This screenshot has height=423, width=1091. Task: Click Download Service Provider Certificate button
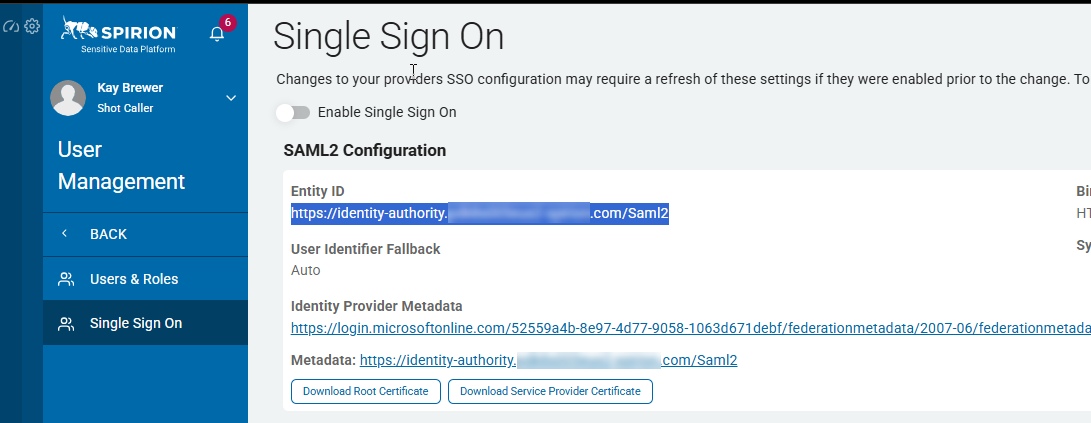(550, 391)
